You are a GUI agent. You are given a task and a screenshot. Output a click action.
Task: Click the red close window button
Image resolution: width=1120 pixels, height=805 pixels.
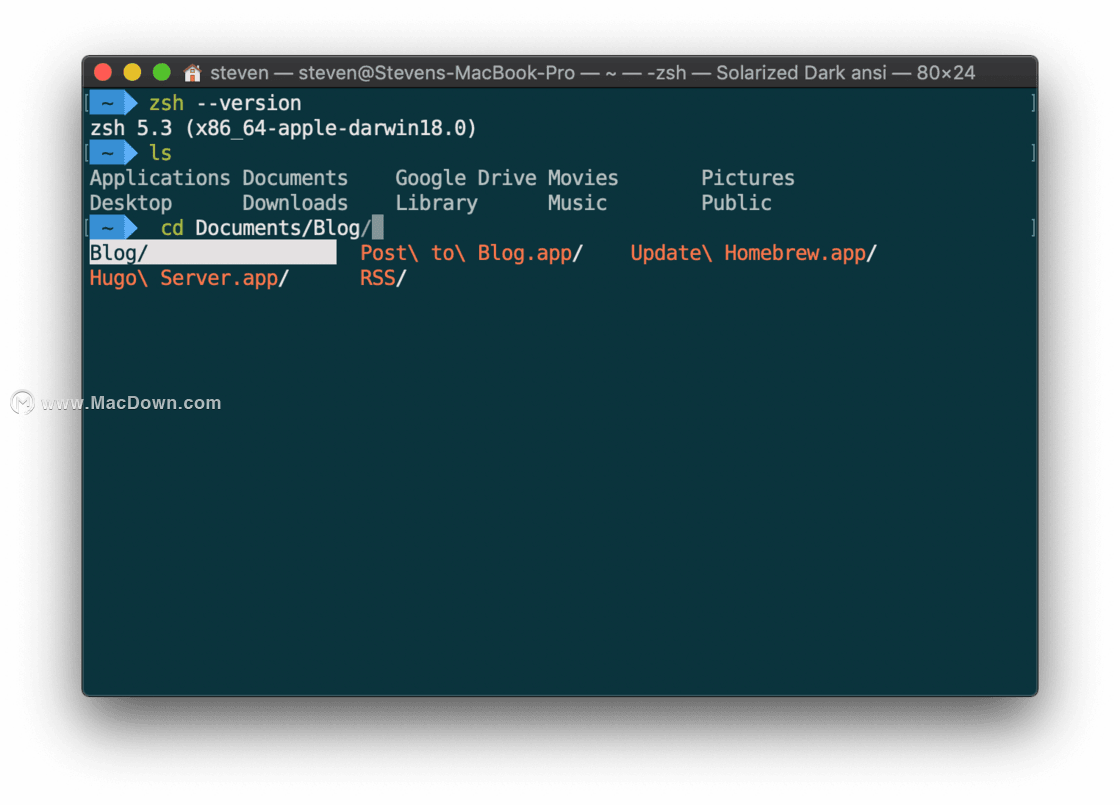[x=103, y=72]
